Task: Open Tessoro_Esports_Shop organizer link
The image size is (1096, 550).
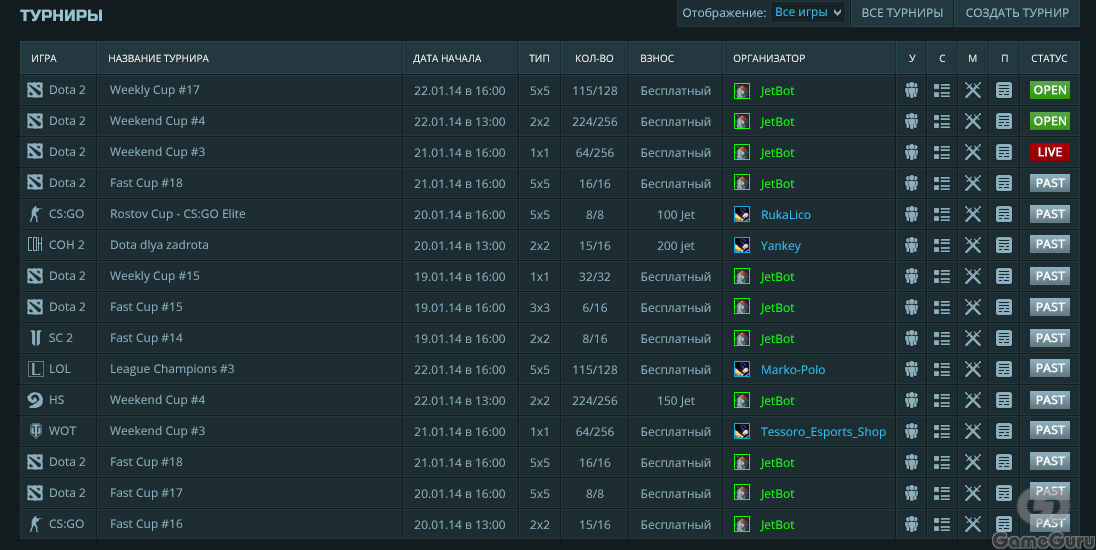Action: click(x=823, y=432)
